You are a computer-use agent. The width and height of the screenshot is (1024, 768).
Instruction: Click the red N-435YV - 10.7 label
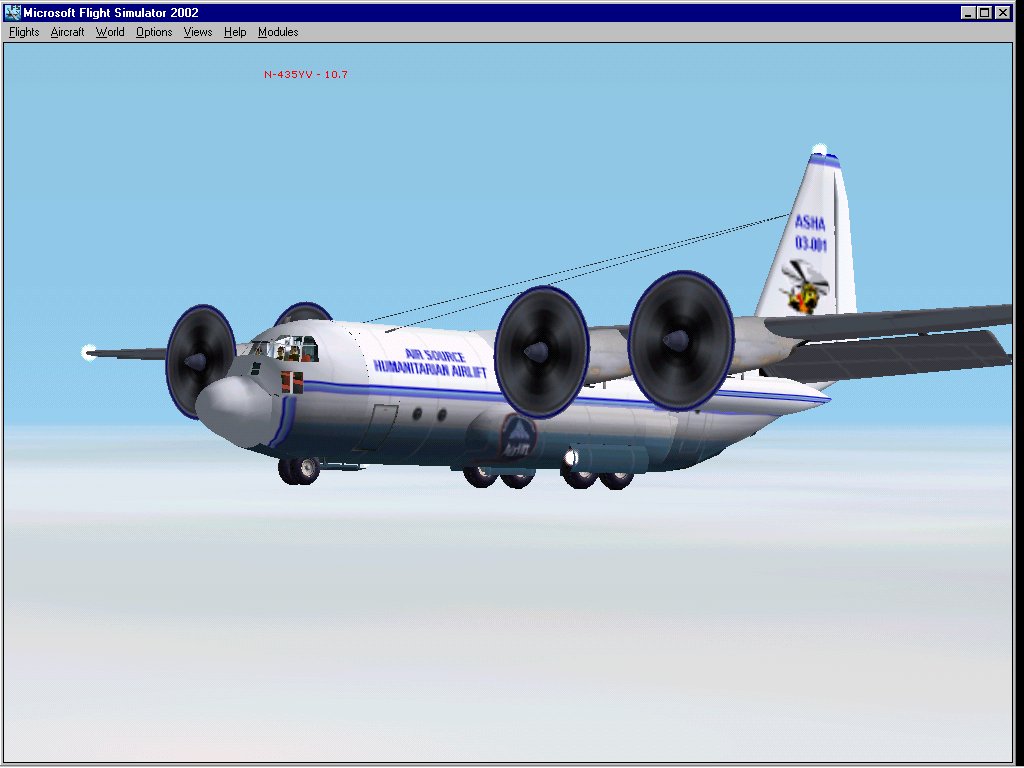pos(306,74)
